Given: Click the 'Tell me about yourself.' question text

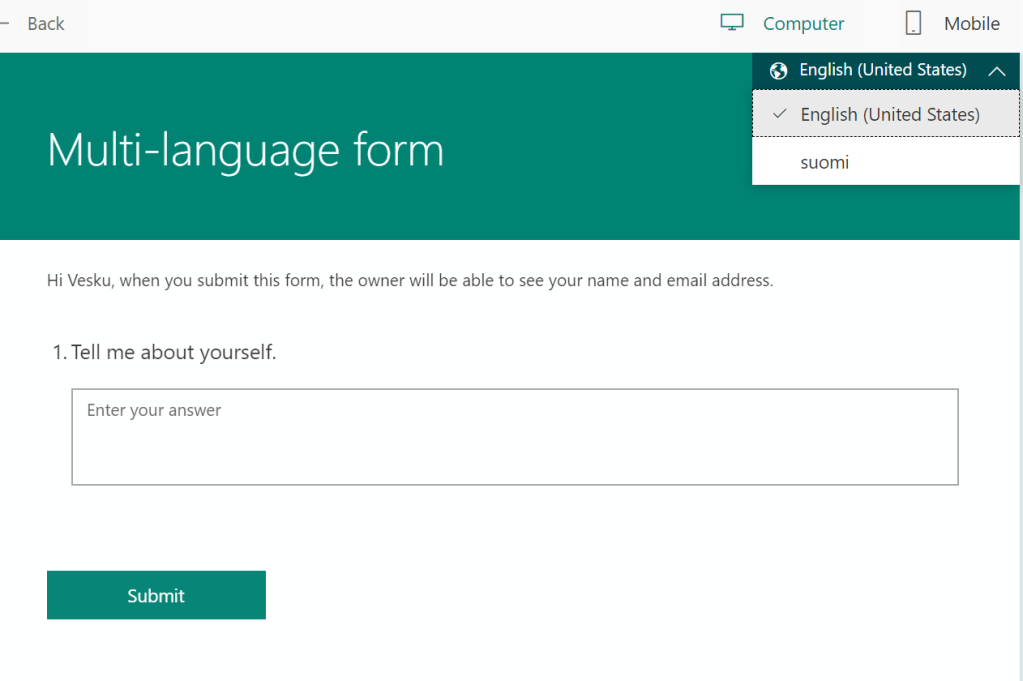Looking at the screenshot, I should click(x=173, y=352).
